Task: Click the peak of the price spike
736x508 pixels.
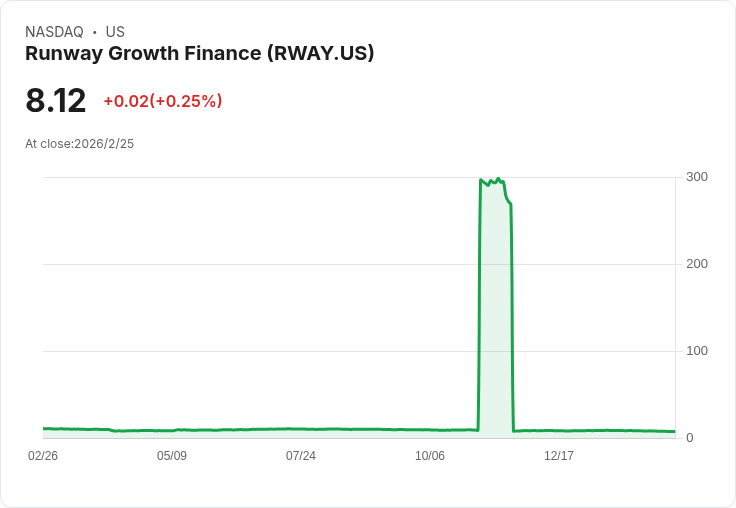Action: click(498, 178)
